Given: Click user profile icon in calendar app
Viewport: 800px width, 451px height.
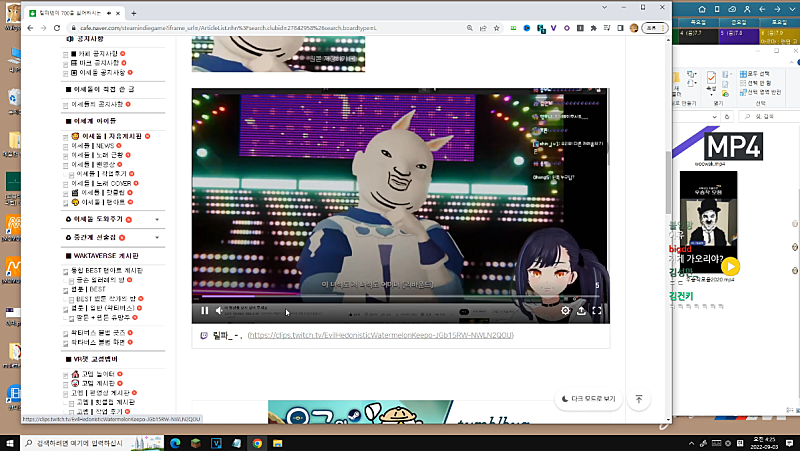Looking at the screenshot, I should click(747, 9).
